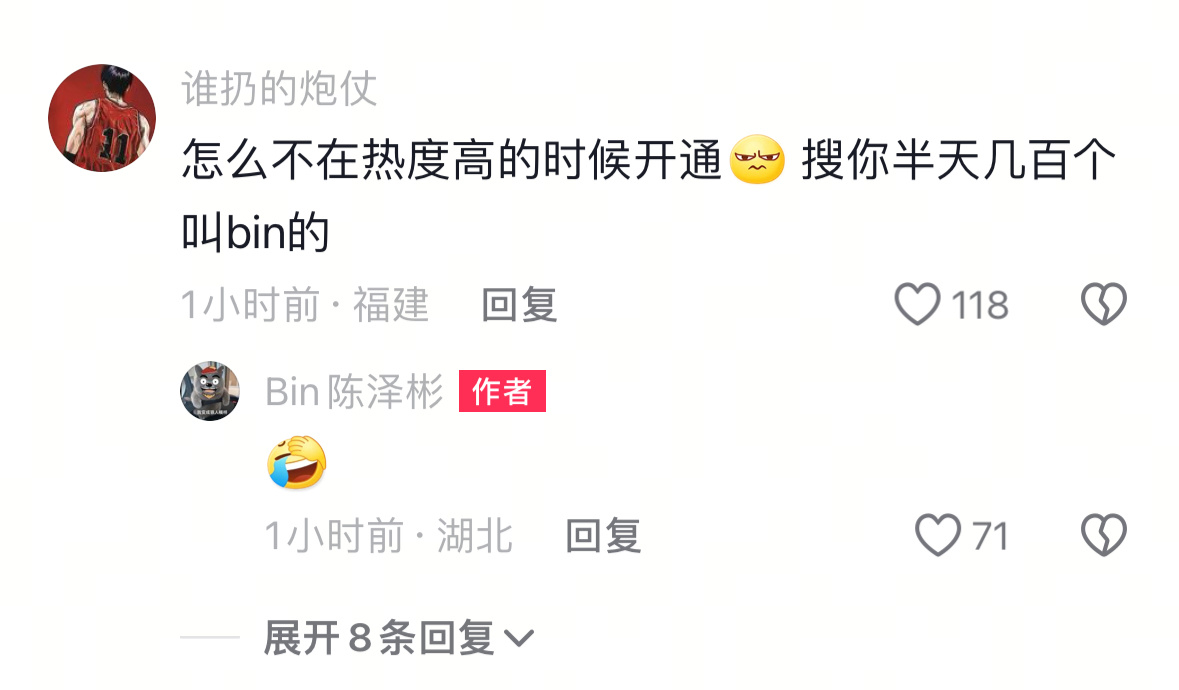Reply to the author's comment from 湖北
This screenshot has width=1179, height=690.
603,536
